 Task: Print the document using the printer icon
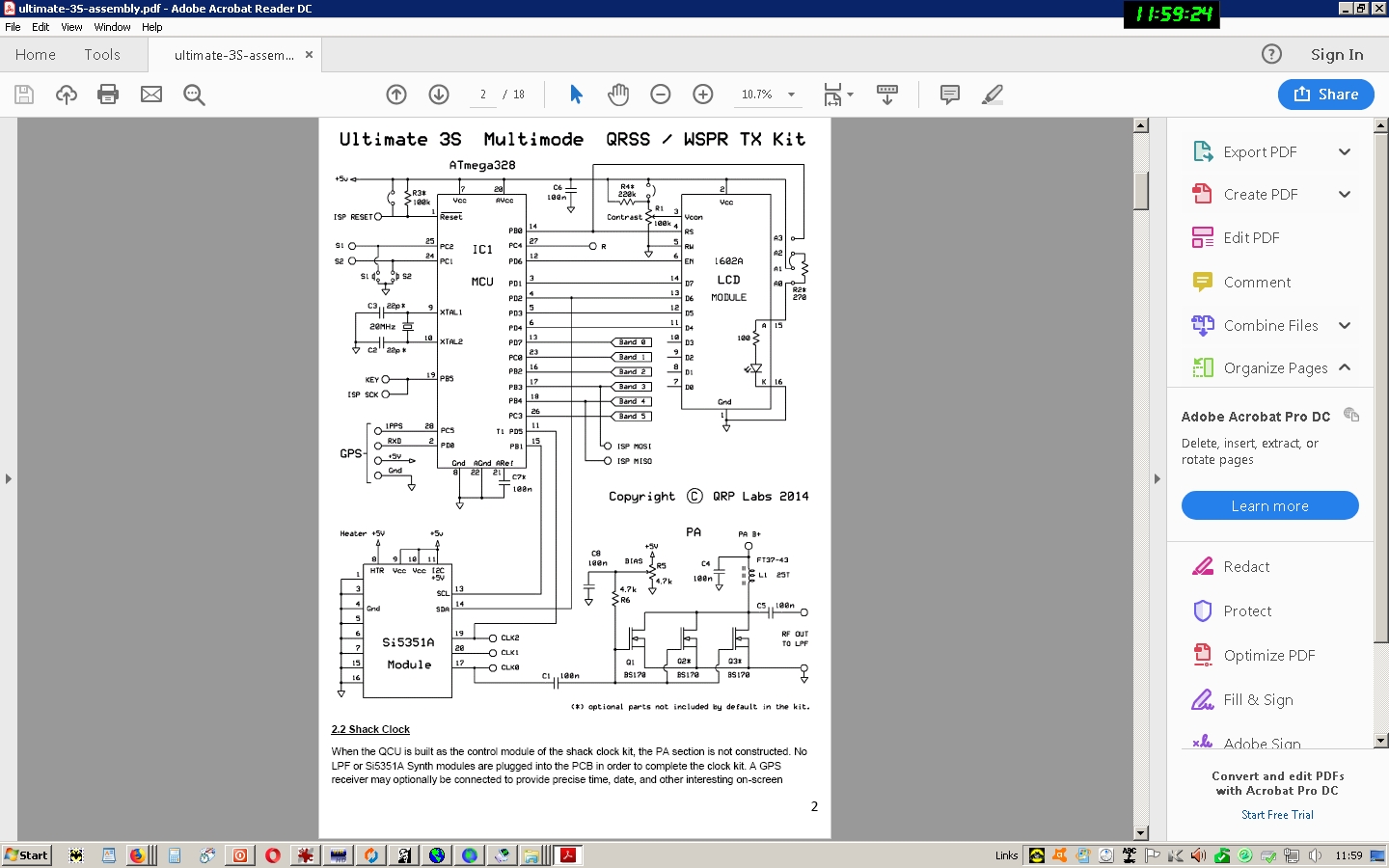pyautogui.click(x=108, y=95)
